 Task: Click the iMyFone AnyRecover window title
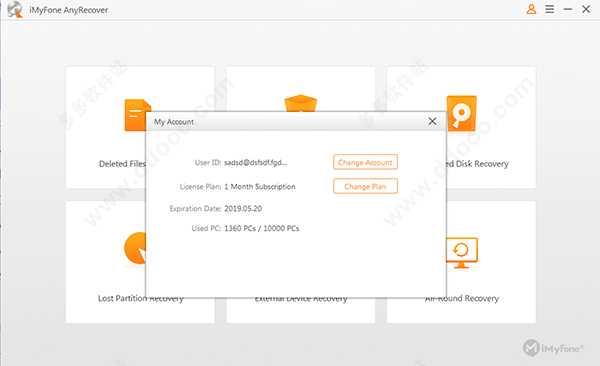click(x=68, y=10)
